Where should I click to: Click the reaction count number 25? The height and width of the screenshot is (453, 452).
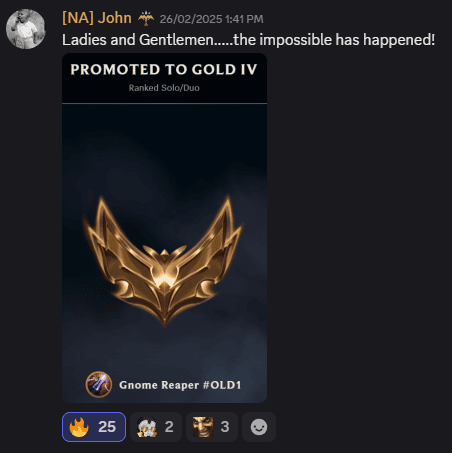point(107,427)
